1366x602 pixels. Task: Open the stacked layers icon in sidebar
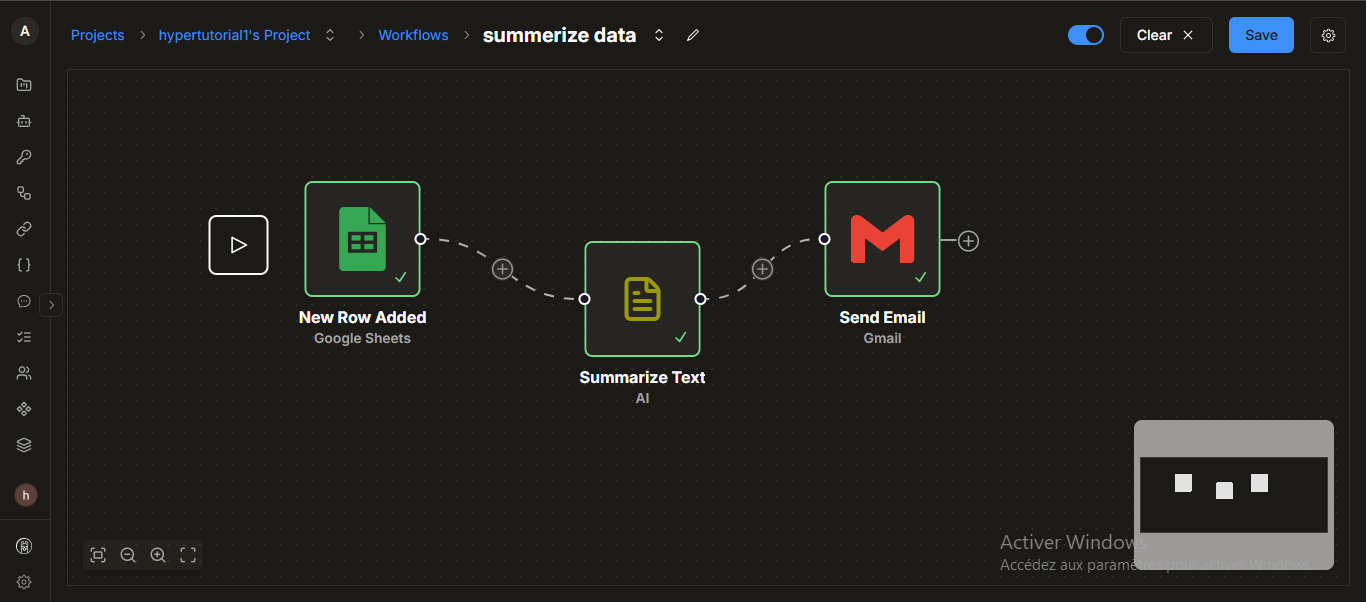pos(24,445)
